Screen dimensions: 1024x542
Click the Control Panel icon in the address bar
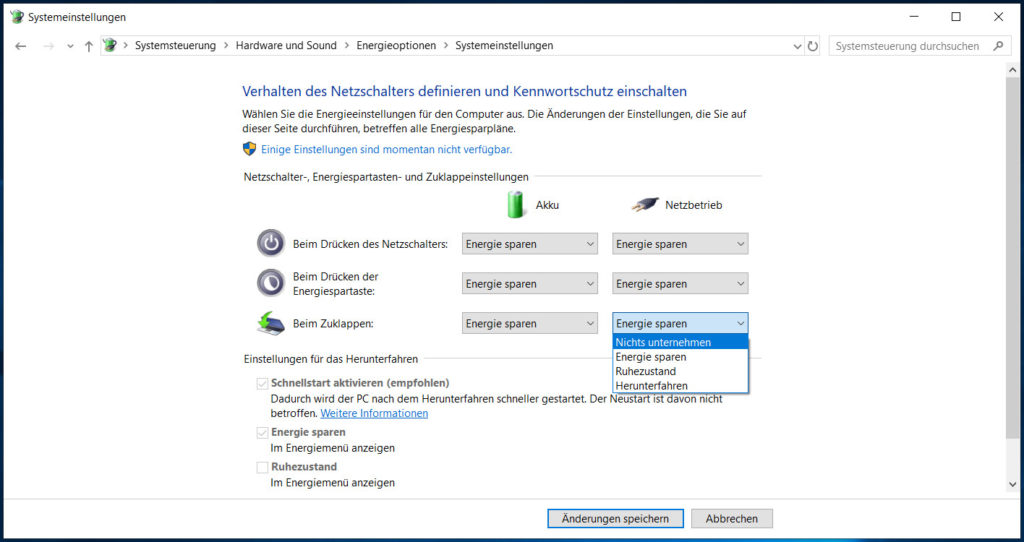point(110,45)
